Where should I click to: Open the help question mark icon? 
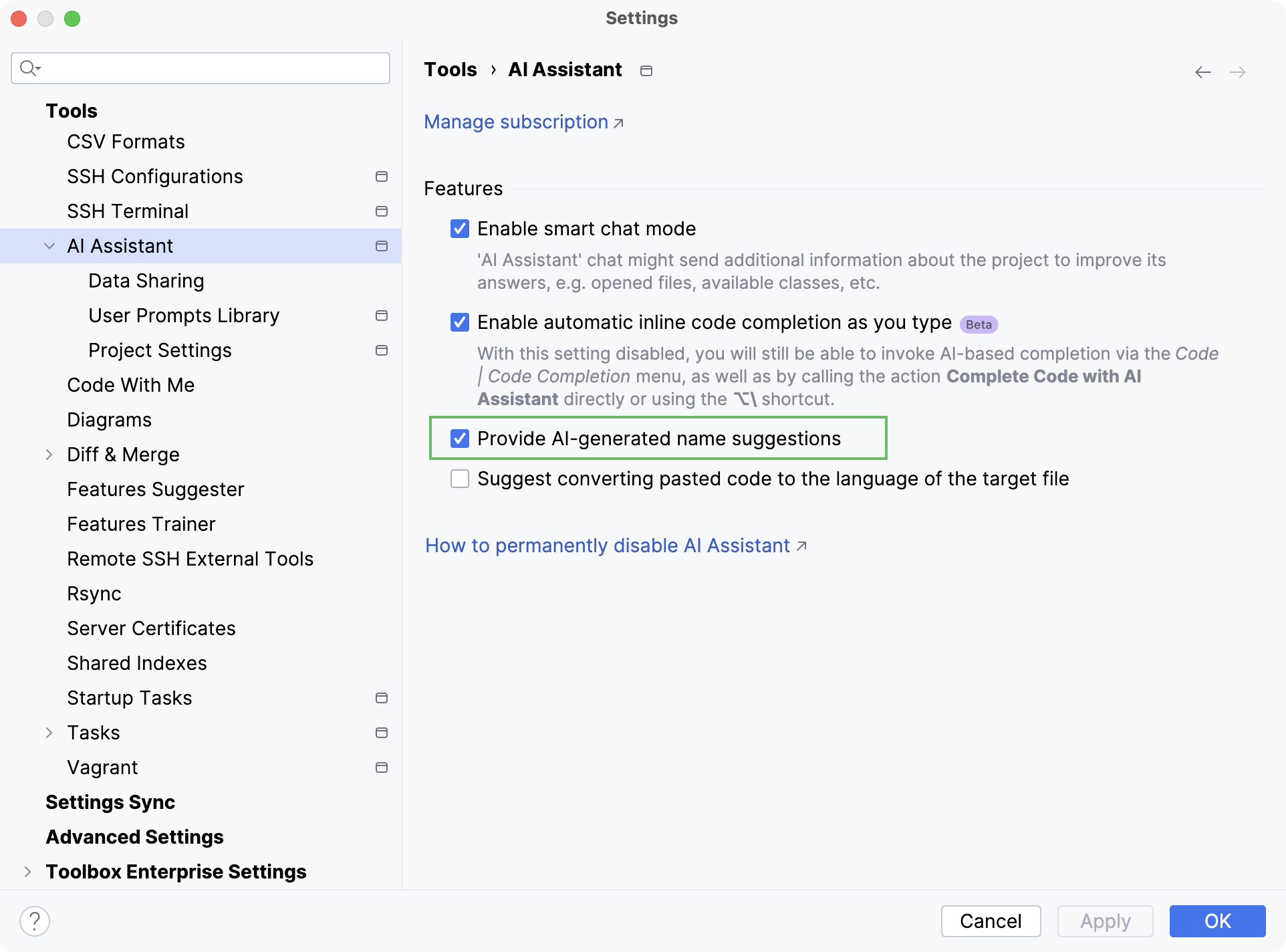pos(35,921)
